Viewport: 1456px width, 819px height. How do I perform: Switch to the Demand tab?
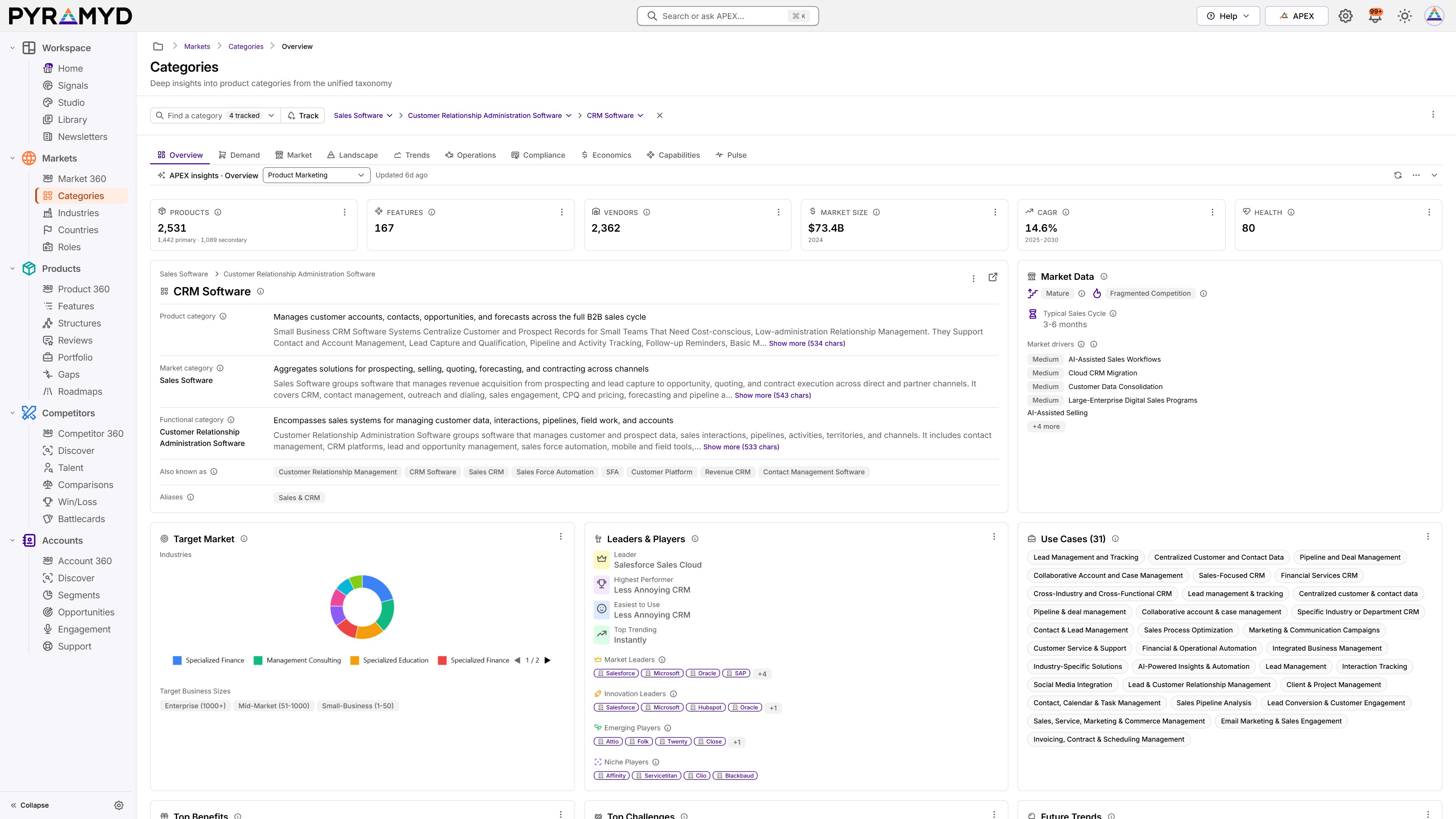coord(239,155)
